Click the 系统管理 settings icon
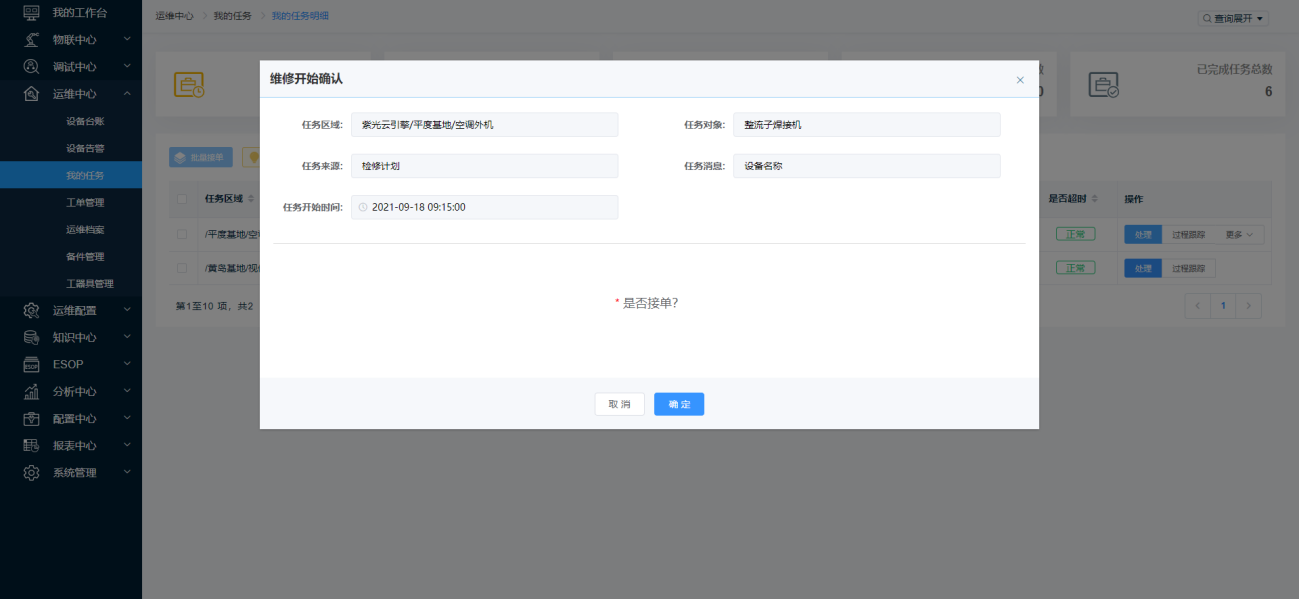Screen dimensions: 1299x599 32,472
